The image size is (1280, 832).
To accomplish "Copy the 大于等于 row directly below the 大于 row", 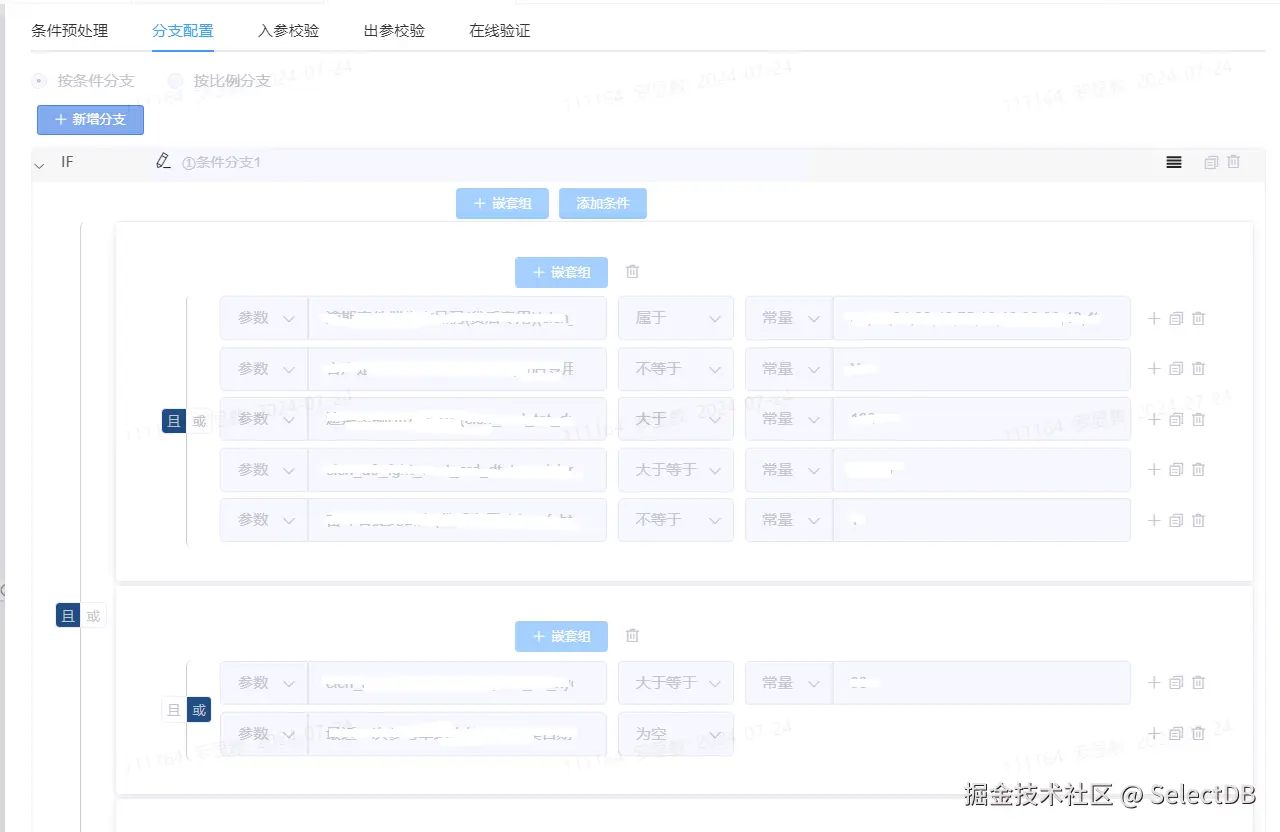I will [x=1176, y=469].
